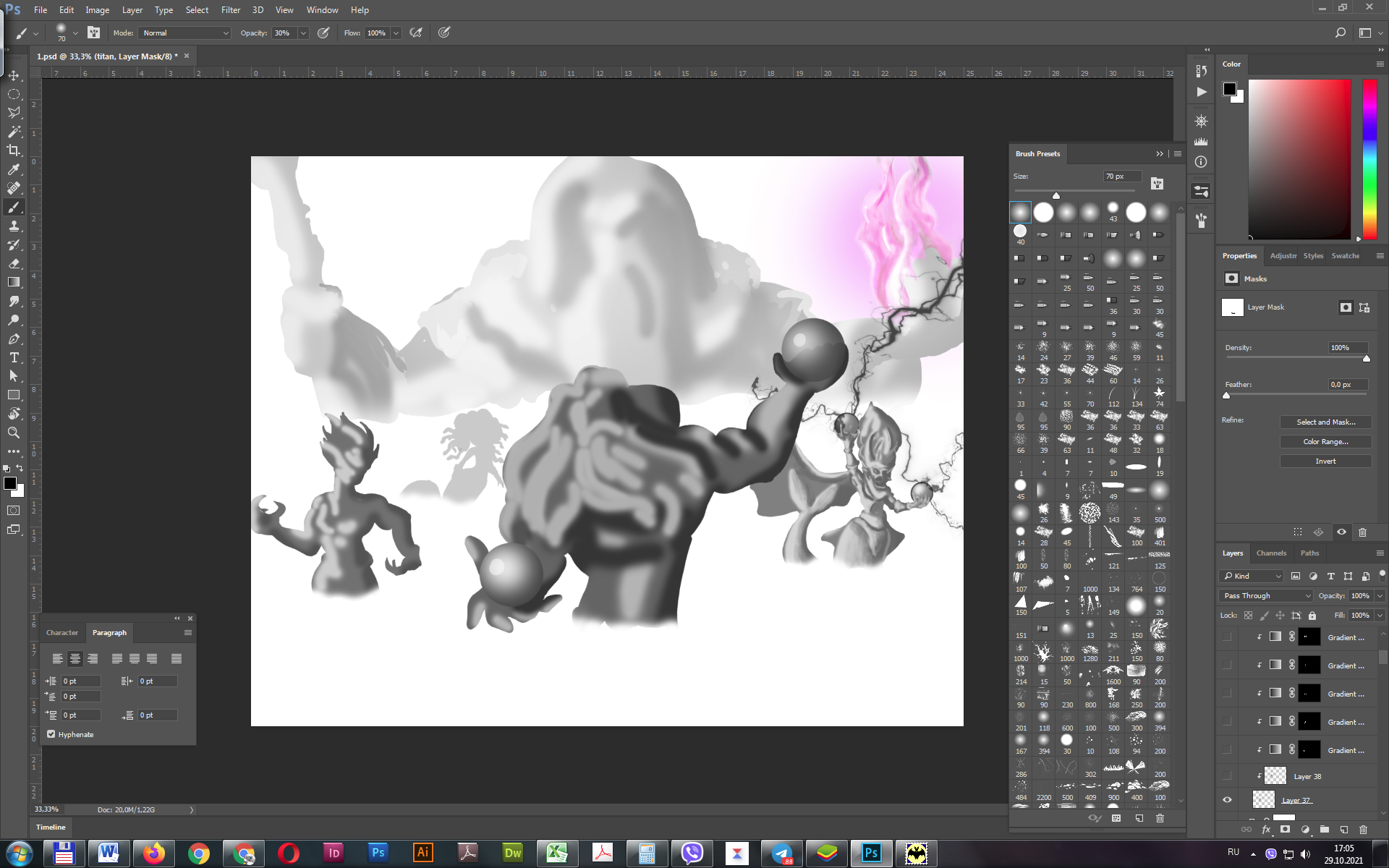This screenshot has height=868, width=1389.
Task: Open the Opacity dropdown arrow in options bar
Action: [x=303, y=33]
